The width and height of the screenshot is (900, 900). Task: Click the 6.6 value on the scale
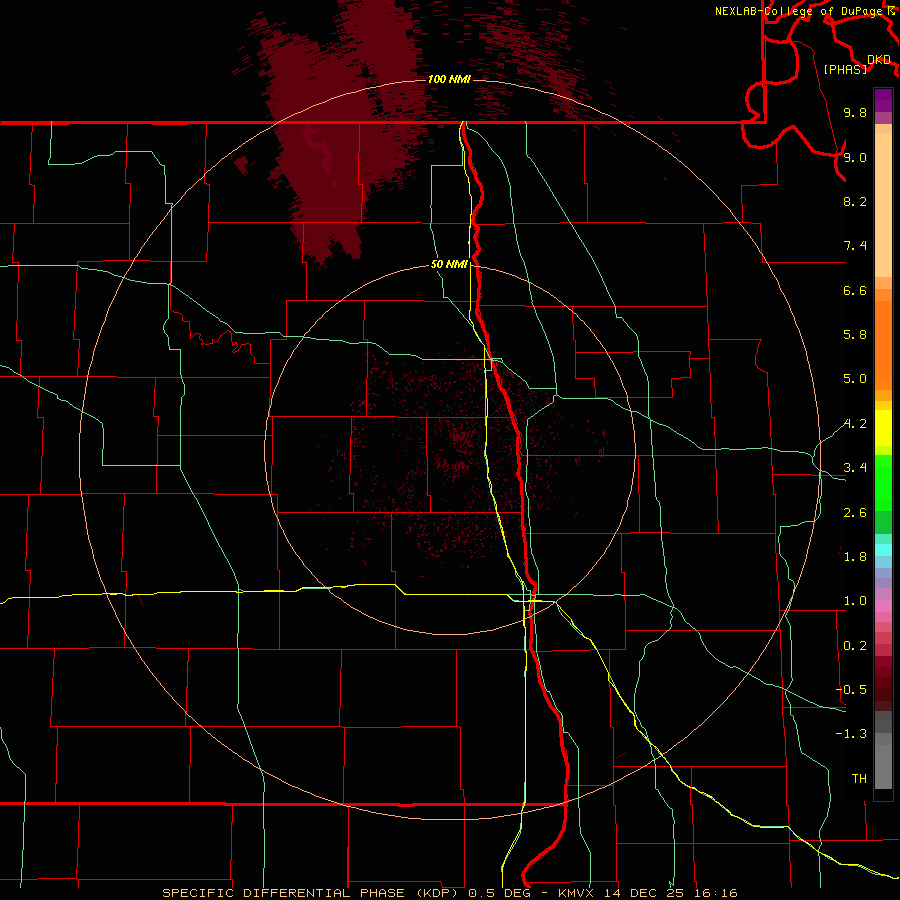pos(855,290)
